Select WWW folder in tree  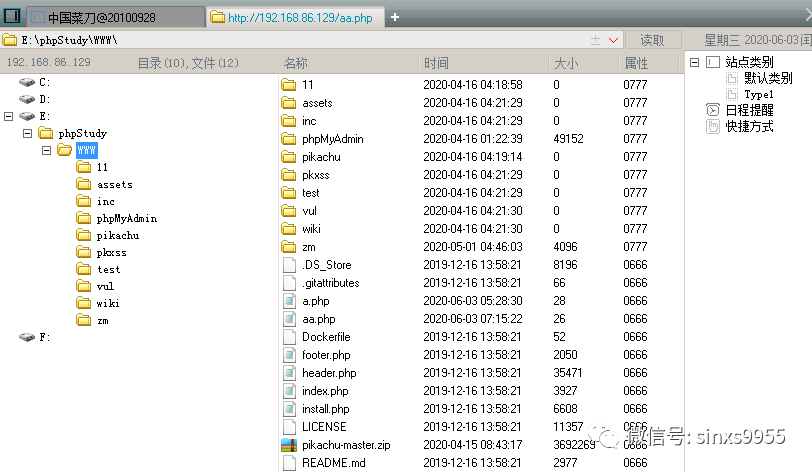tap(86, 150)
